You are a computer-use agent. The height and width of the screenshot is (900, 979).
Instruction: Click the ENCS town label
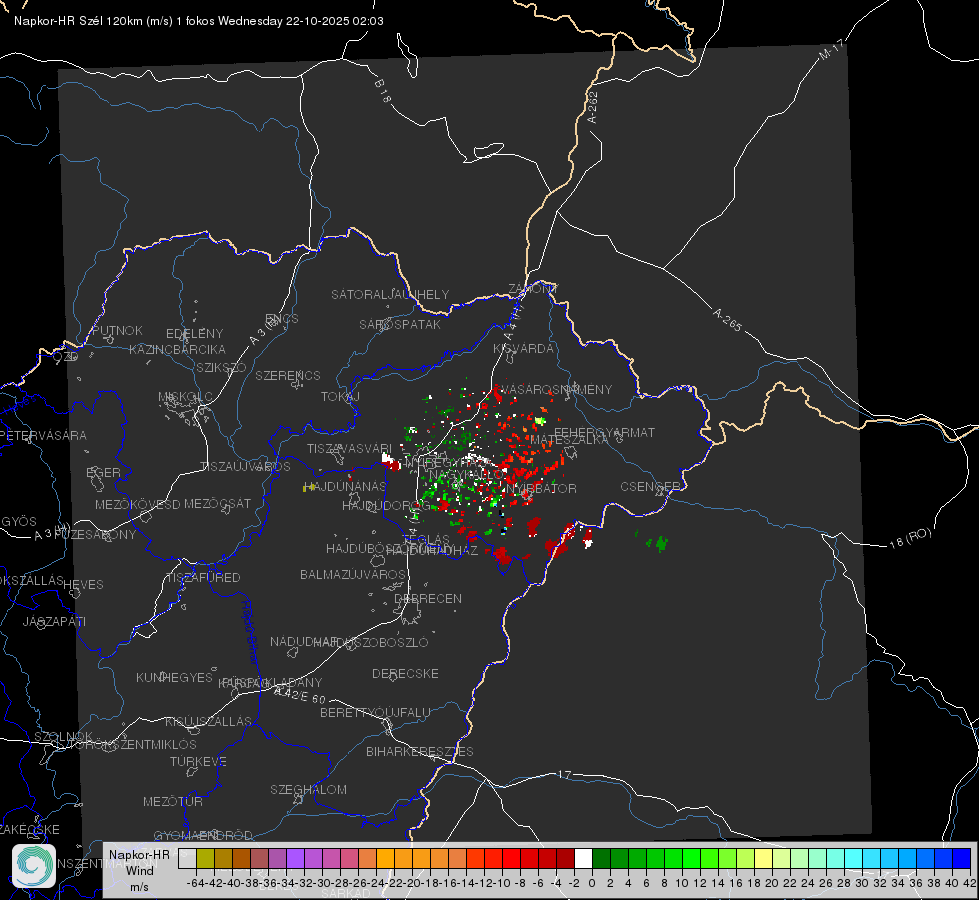(282, 319)
